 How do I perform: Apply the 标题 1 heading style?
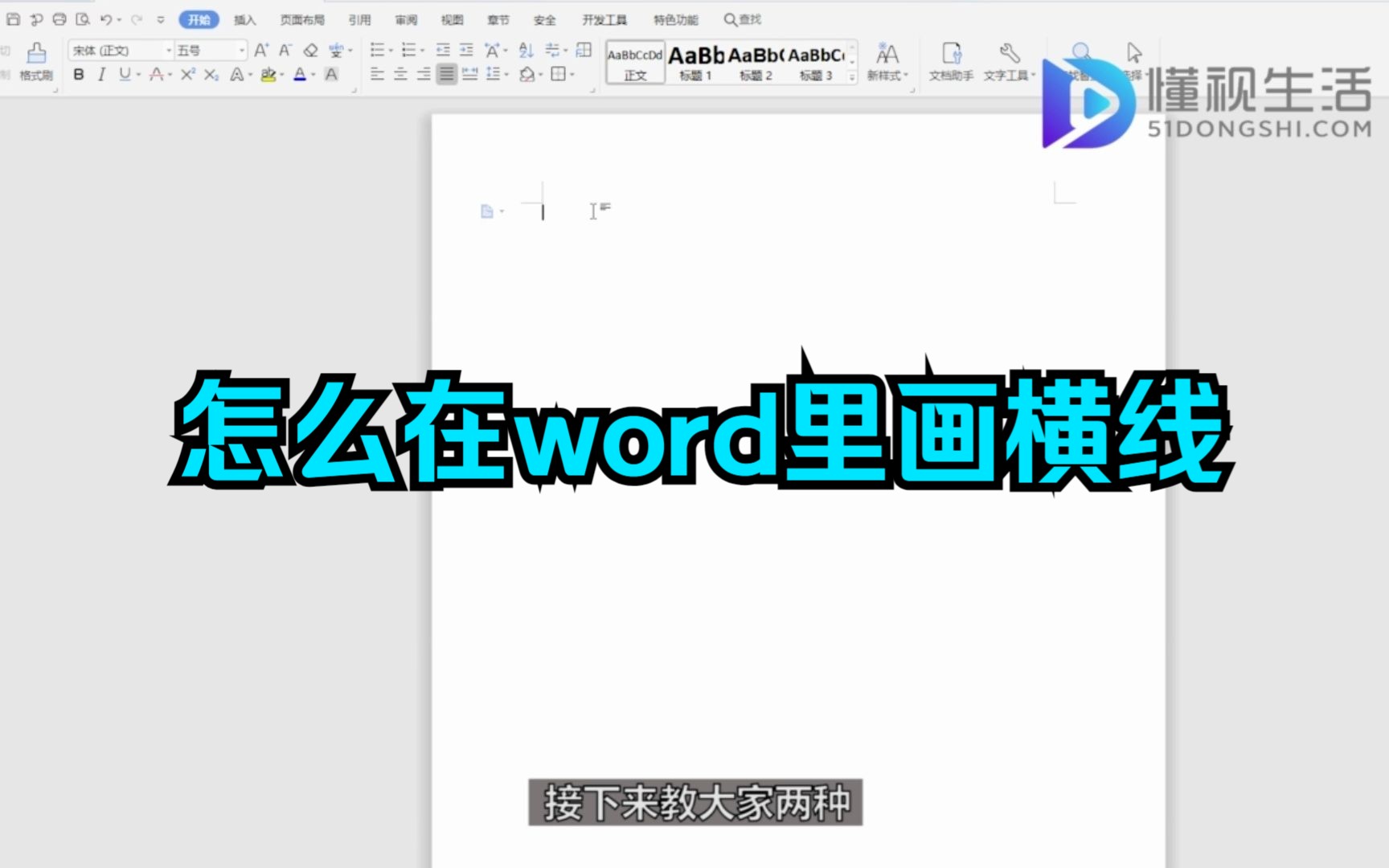696,63
